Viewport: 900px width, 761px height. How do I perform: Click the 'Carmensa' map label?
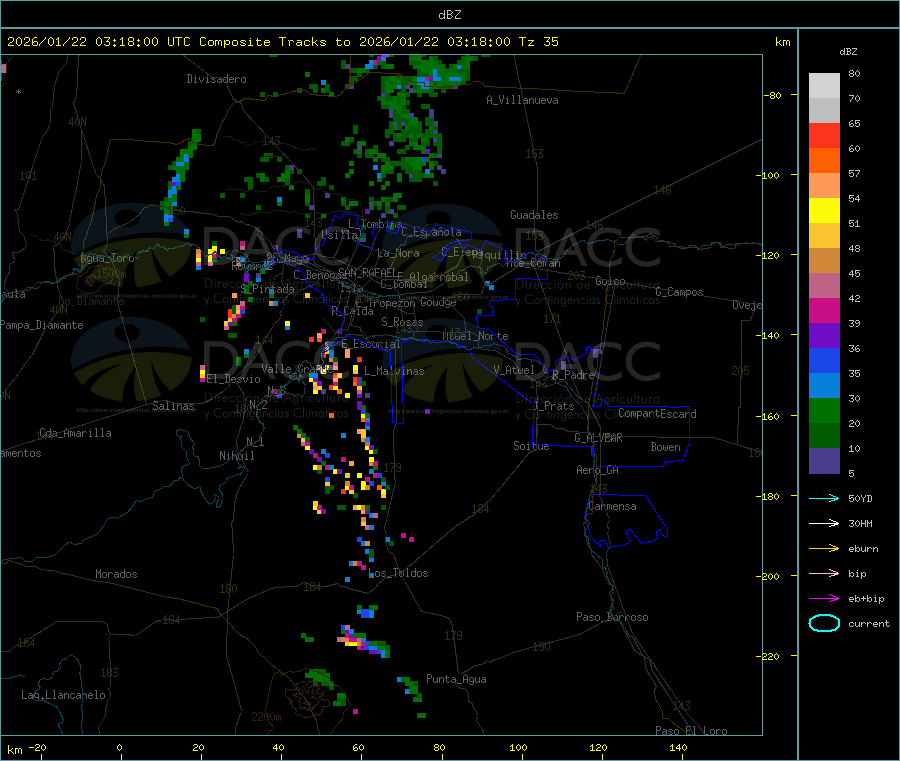point(612,506)
